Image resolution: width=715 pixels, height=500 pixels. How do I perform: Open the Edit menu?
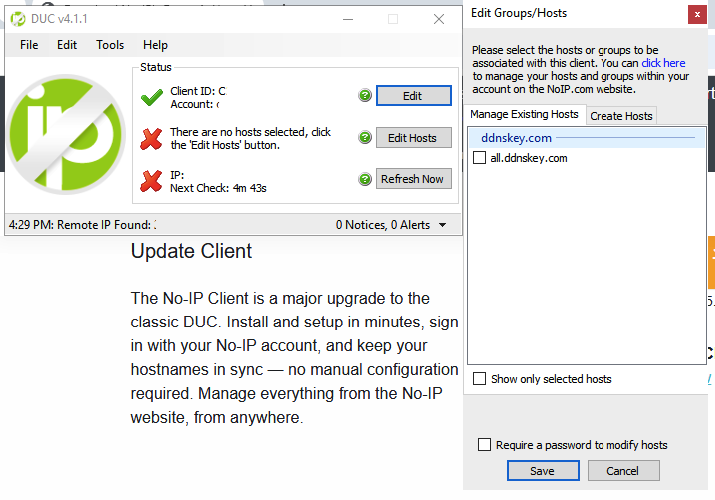(67, 45)
